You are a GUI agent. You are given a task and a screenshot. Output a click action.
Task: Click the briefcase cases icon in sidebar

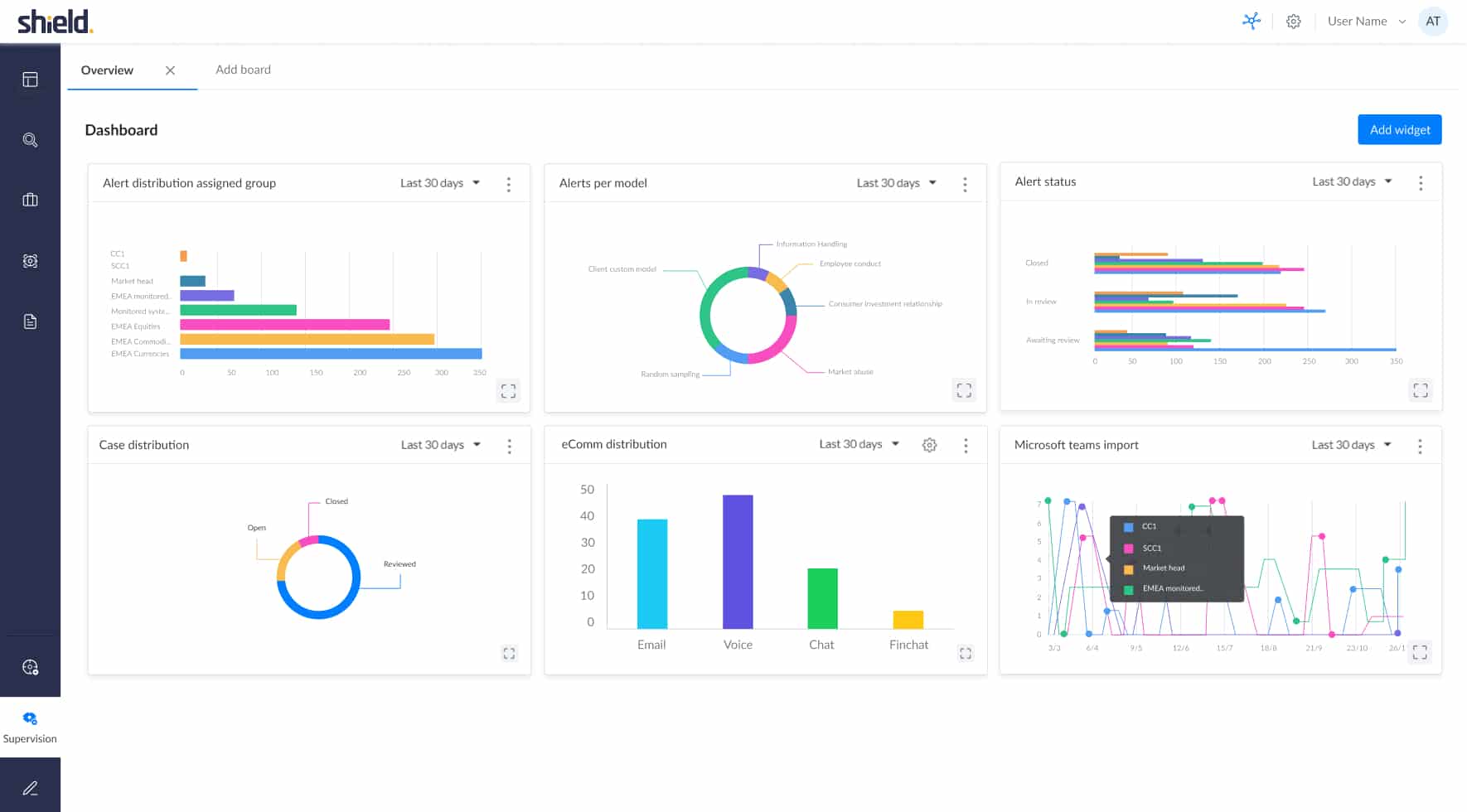pos(30,200)
